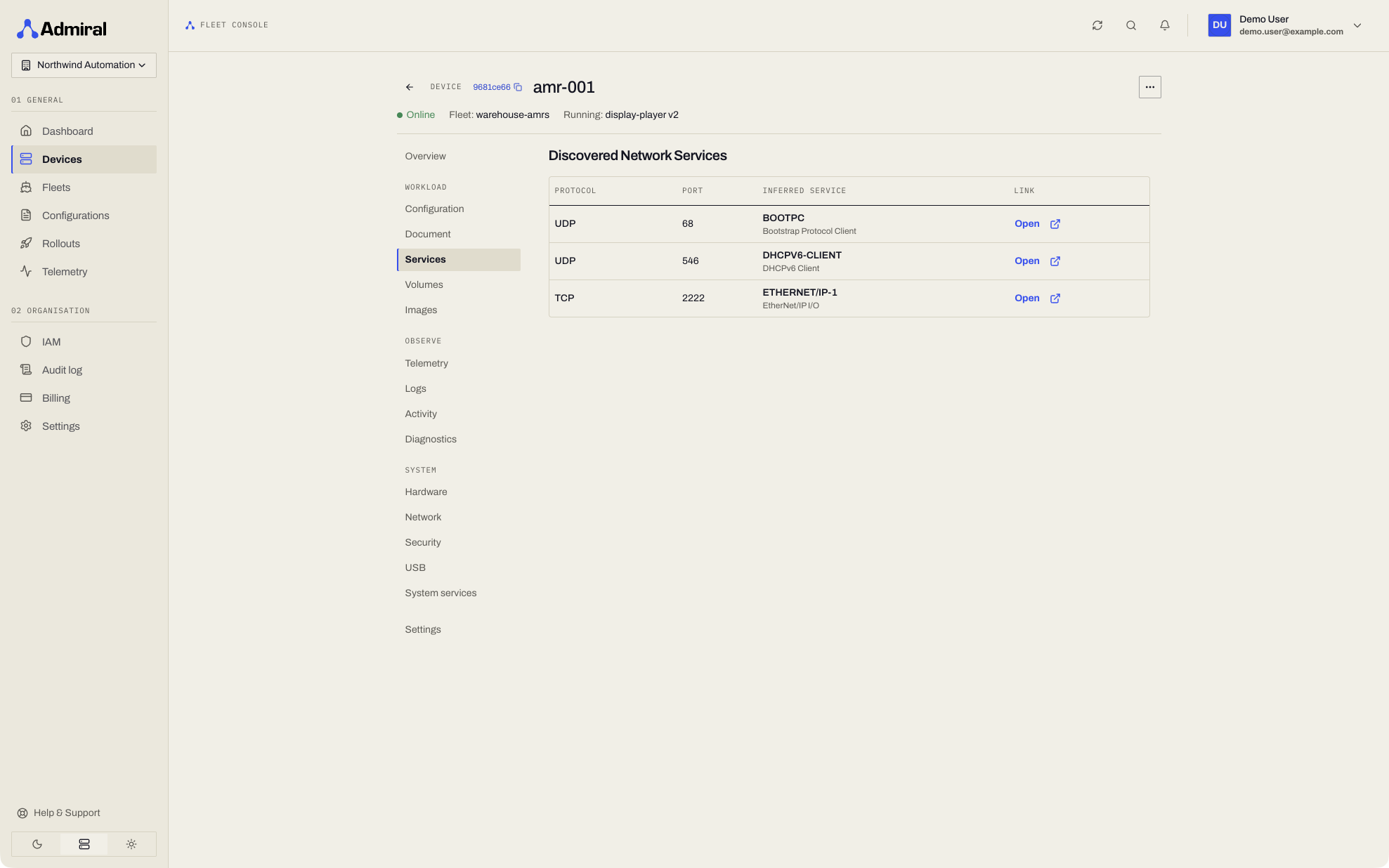This screenshot has height=868, width=1389.
Task: Open IAM in the sidebar
Action: pyautogui.click(x=84, y=342)
